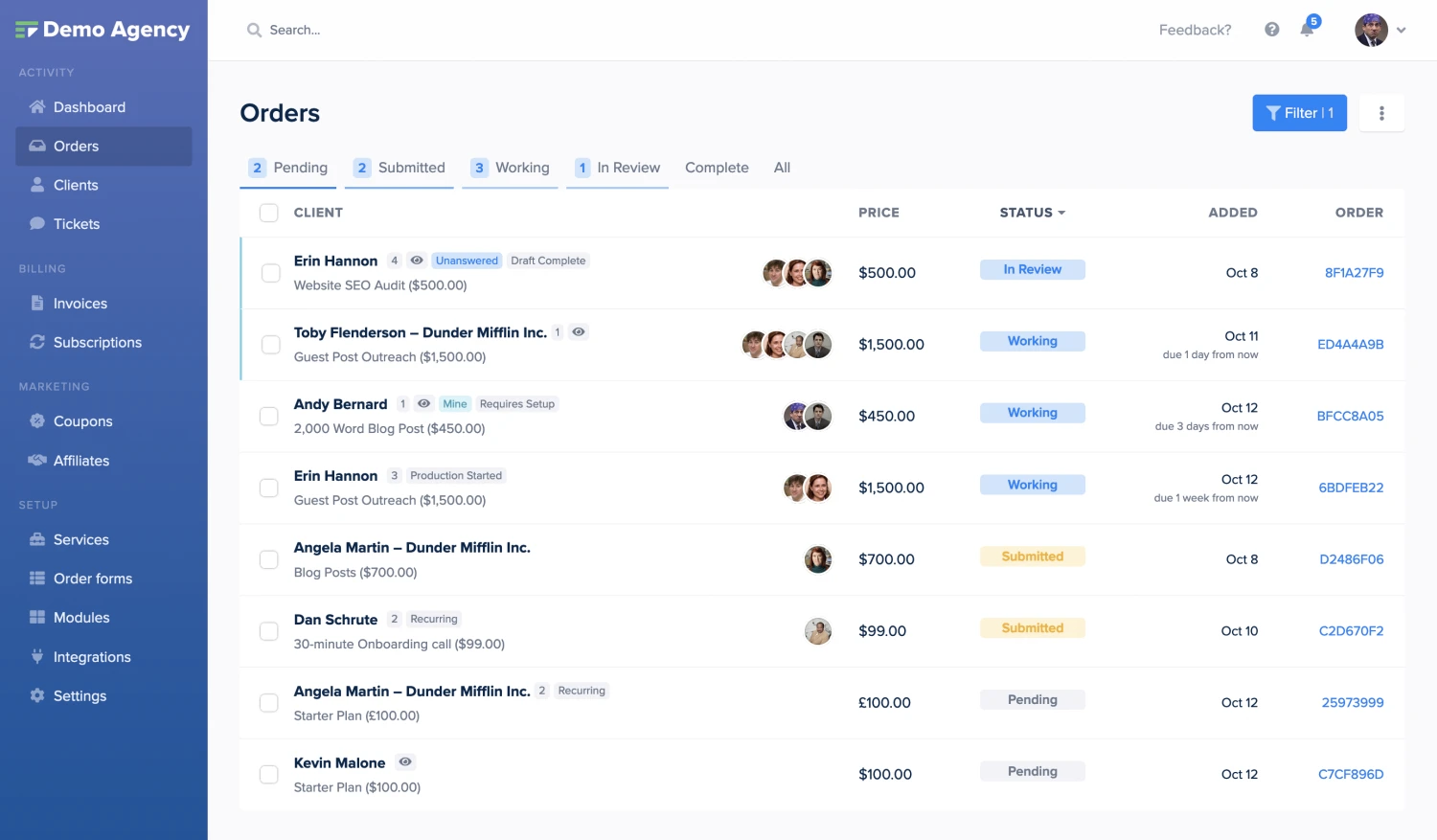Open Subscriptions in the sidebar
This screenshot has width=1437, height=840.
point(97,343)
